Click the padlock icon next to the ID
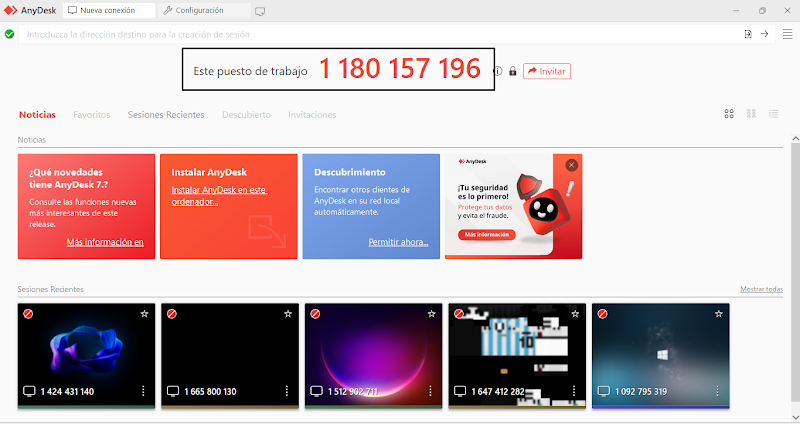Viewport: 800px width, 424px height. point(513,71)
